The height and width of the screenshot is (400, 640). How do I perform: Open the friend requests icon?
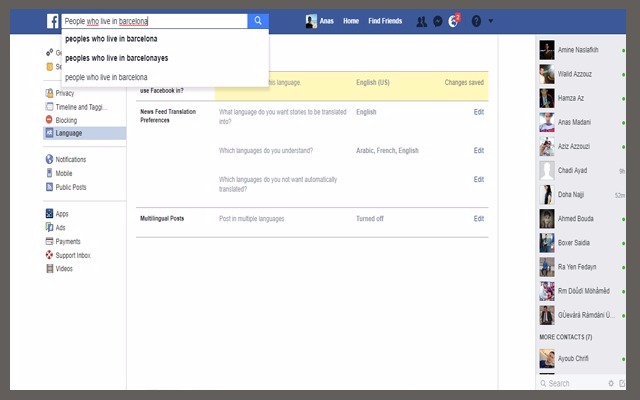[x=422, y=21]
